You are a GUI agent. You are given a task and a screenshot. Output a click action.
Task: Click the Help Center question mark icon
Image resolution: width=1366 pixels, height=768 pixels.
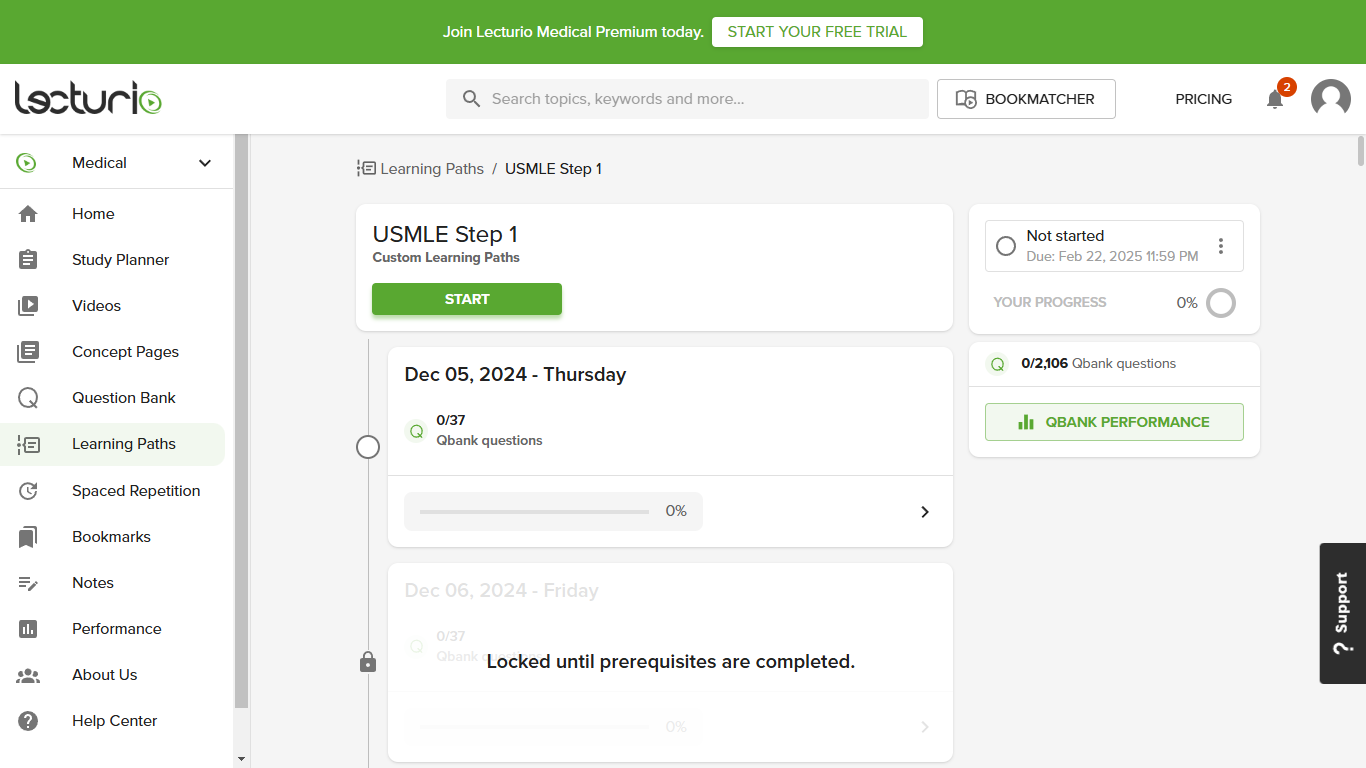pyautogui.click(x=28, y=721)
